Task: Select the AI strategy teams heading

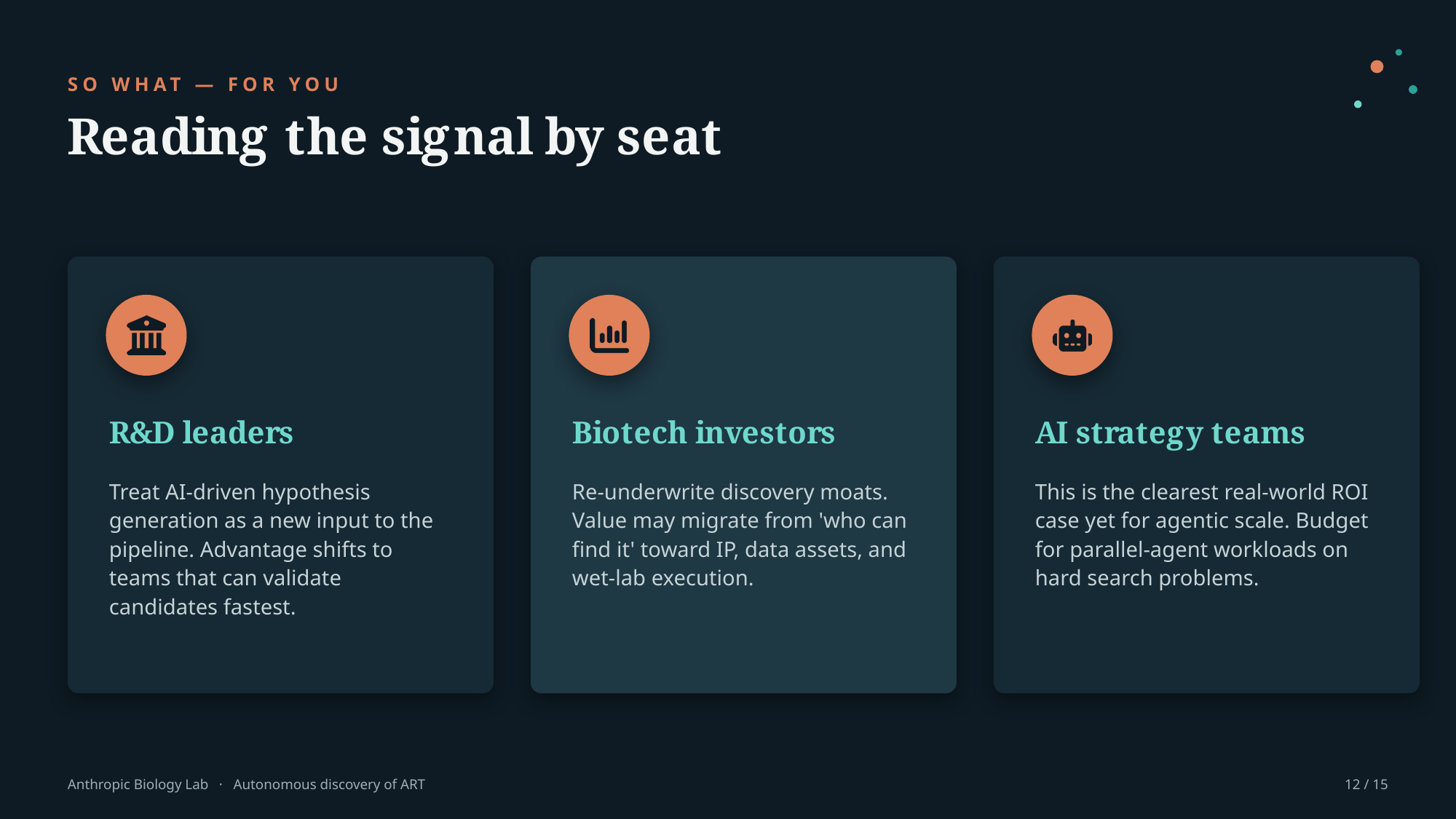Action: [x=1170, y=433]
